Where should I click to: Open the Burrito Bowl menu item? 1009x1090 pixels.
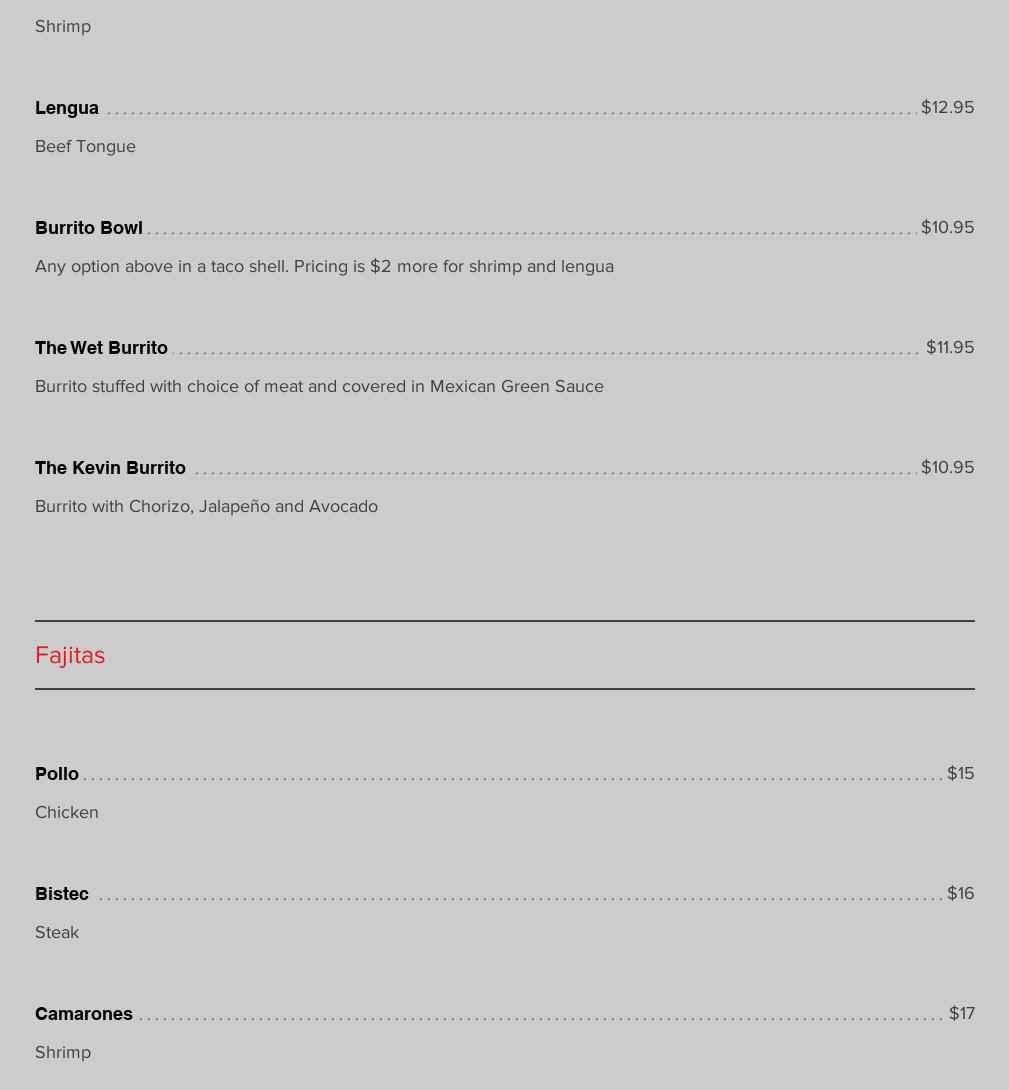(89, 228)
